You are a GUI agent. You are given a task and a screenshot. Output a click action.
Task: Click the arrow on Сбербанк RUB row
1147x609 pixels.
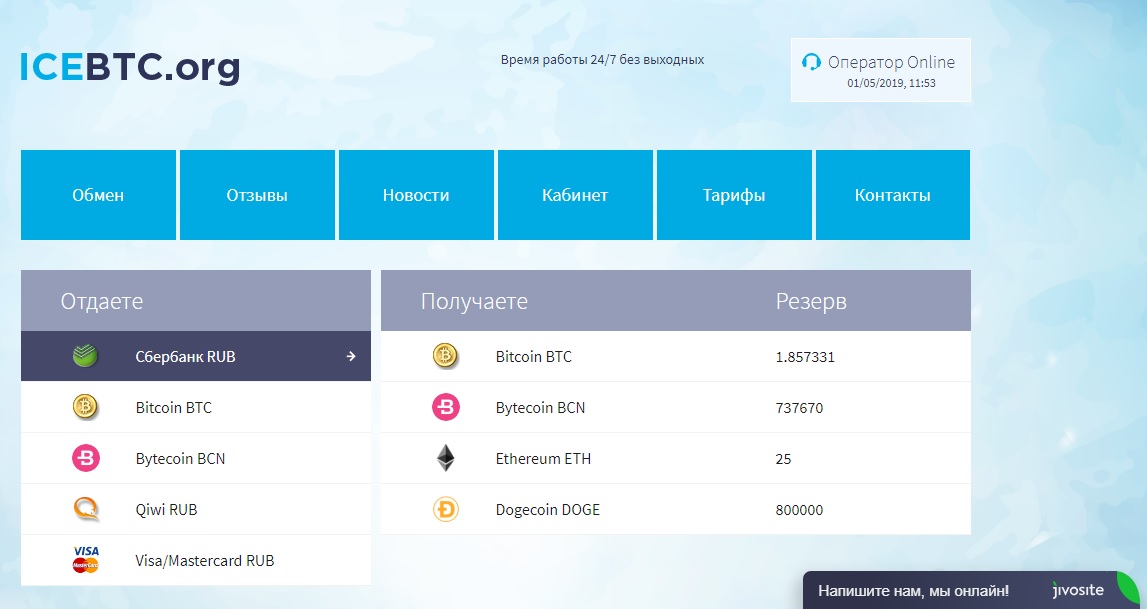point(351,356)
